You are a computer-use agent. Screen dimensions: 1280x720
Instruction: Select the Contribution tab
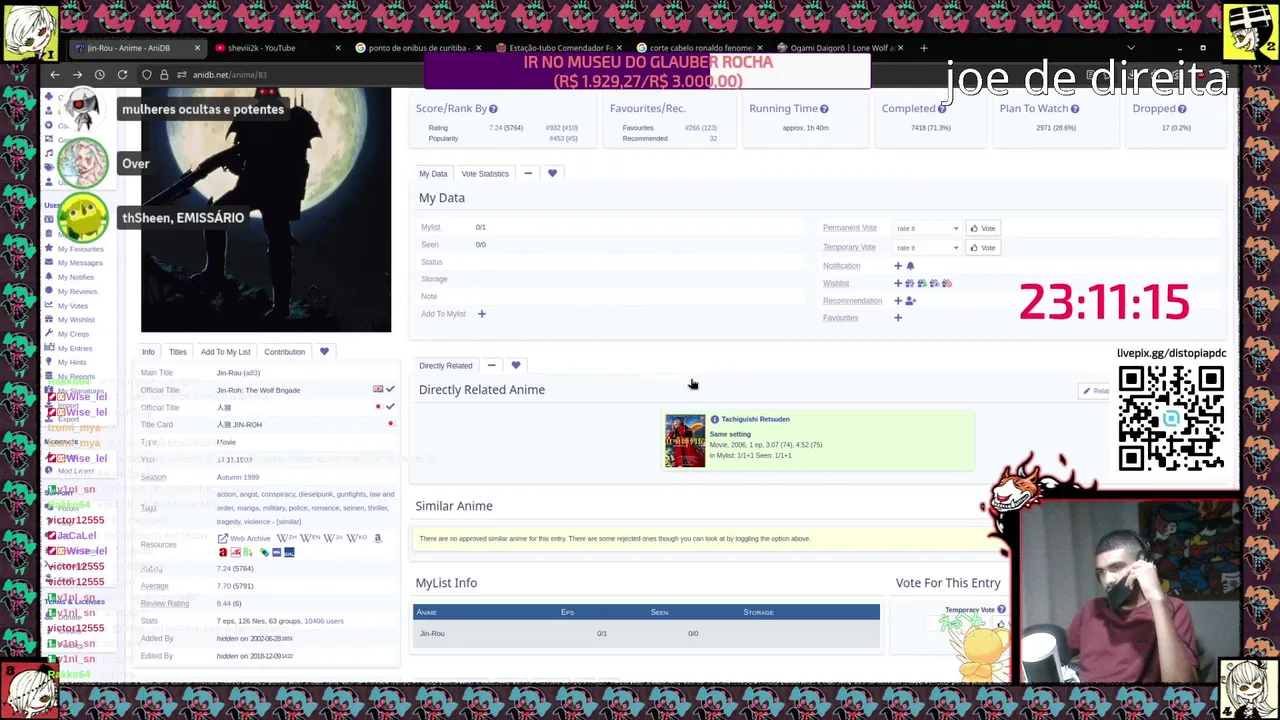(x=284, y=352)
